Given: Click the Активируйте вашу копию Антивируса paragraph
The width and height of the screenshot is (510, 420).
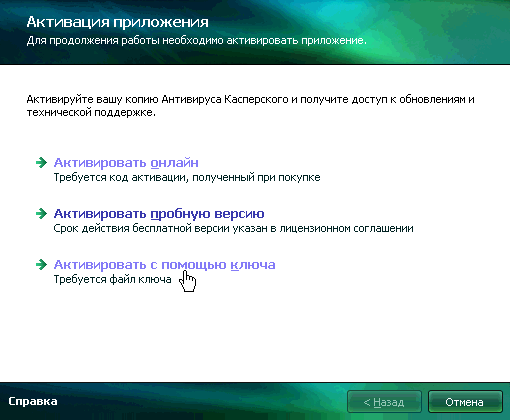Looking at the screenshot, I should coord(250,106).
